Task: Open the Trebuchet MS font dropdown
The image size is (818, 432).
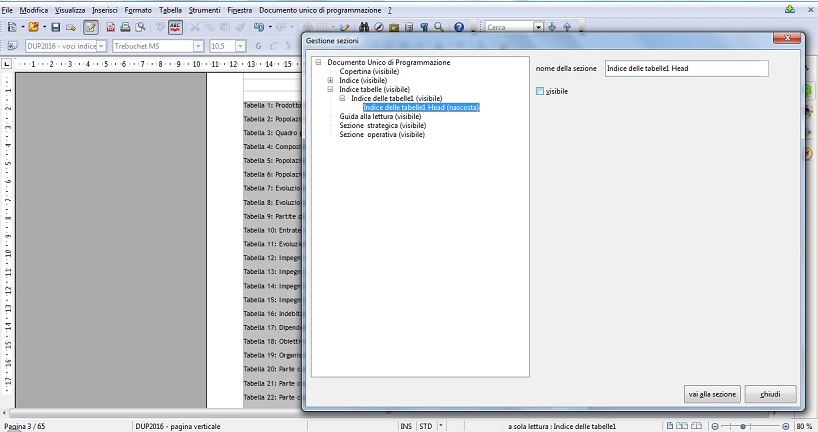Action: tap(198, 46)
